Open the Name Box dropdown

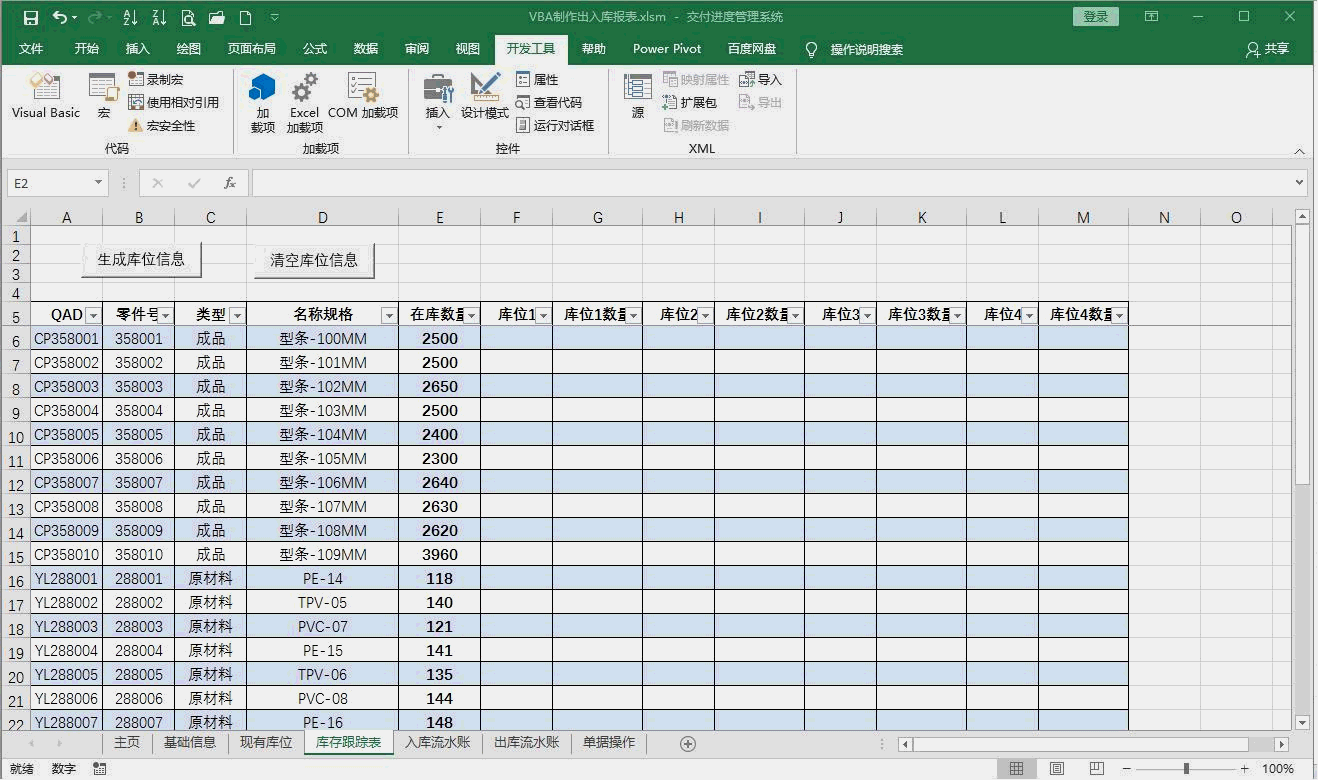point(98,183)
